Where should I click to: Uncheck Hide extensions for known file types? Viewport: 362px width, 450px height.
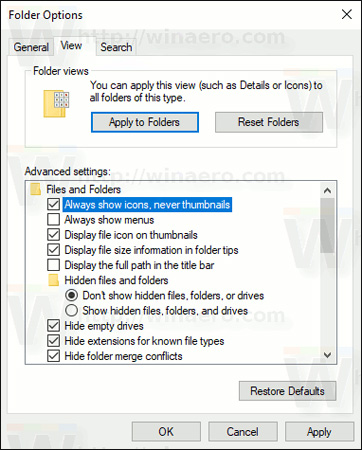pyautogui.click(x=53, y=341)
